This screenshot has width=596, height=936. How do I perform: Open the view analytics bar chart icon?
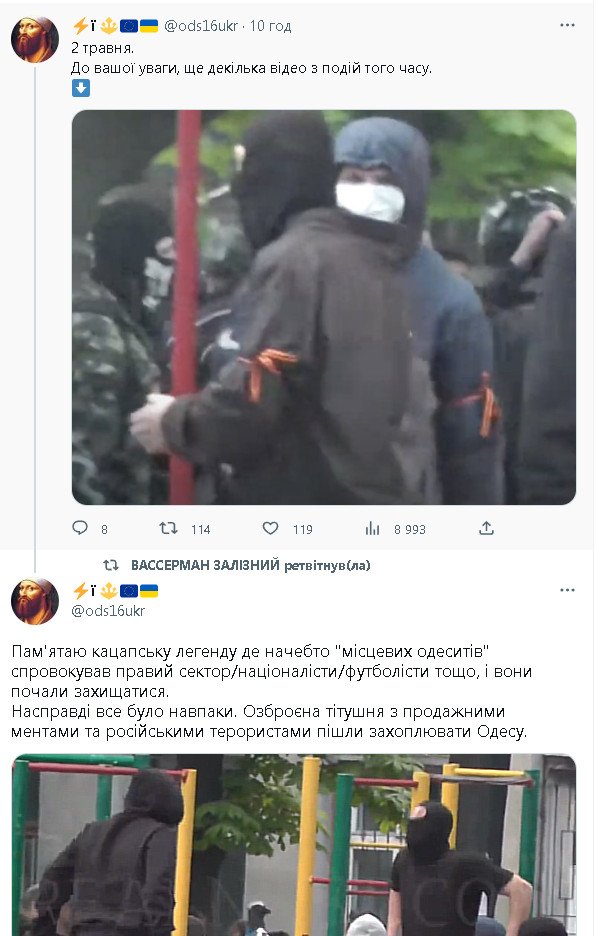click(x=372, y=528)
